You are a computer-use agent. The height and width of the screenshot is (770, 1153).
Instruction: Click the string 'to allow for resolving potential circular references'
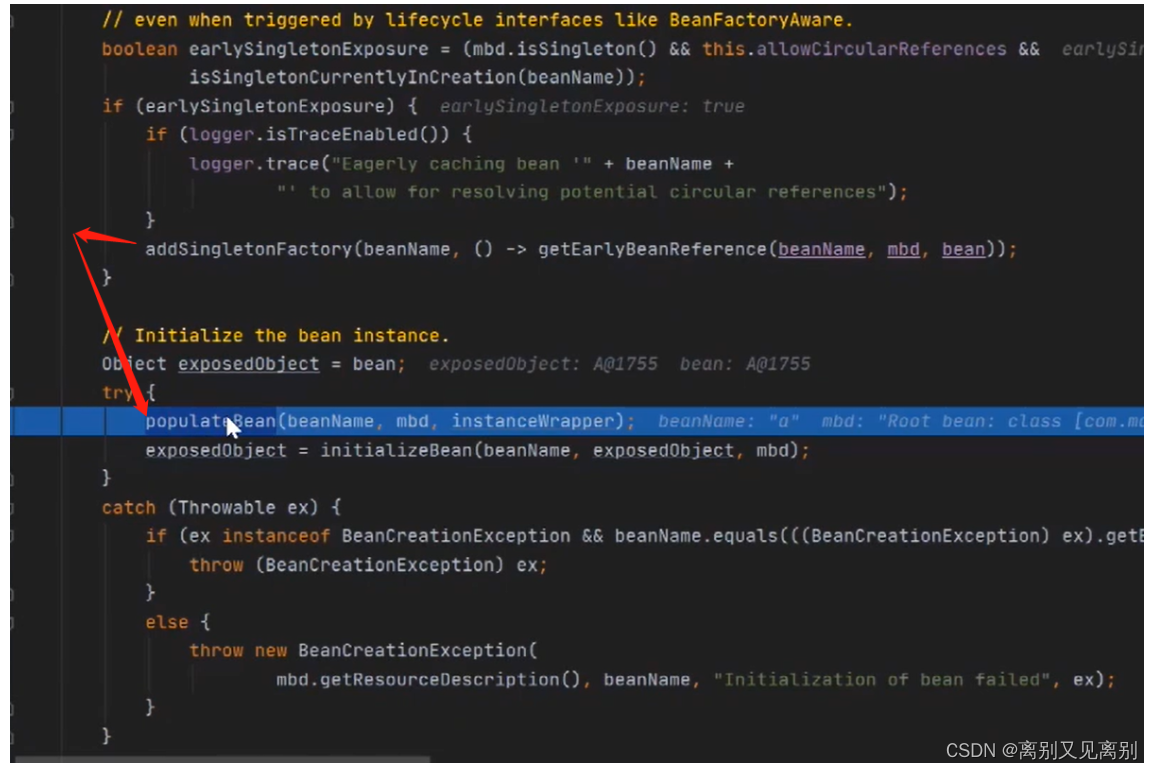pos(582,192)
